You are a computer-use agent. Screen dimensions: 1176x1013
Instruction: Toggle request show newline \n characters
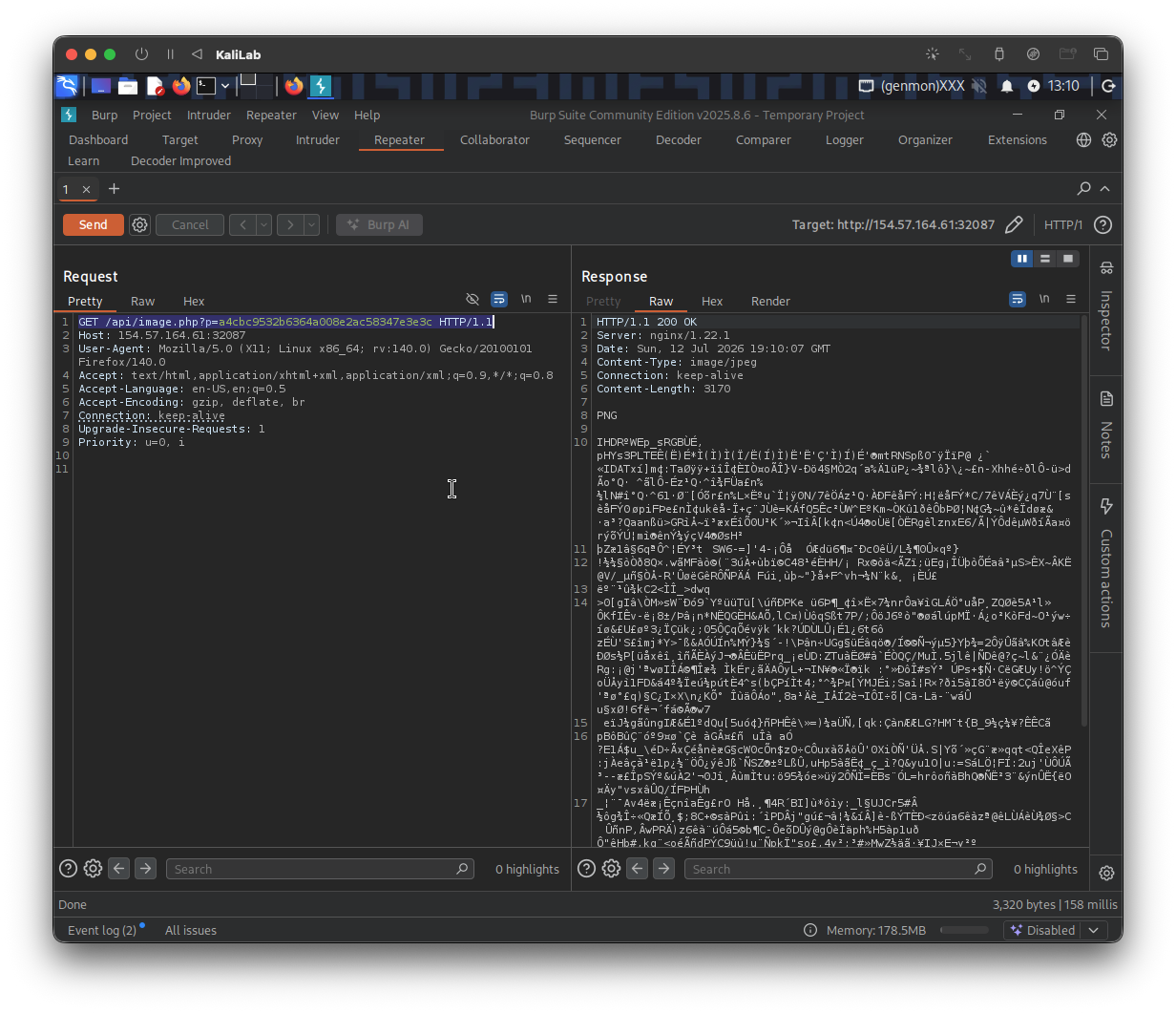pos(526,300)
